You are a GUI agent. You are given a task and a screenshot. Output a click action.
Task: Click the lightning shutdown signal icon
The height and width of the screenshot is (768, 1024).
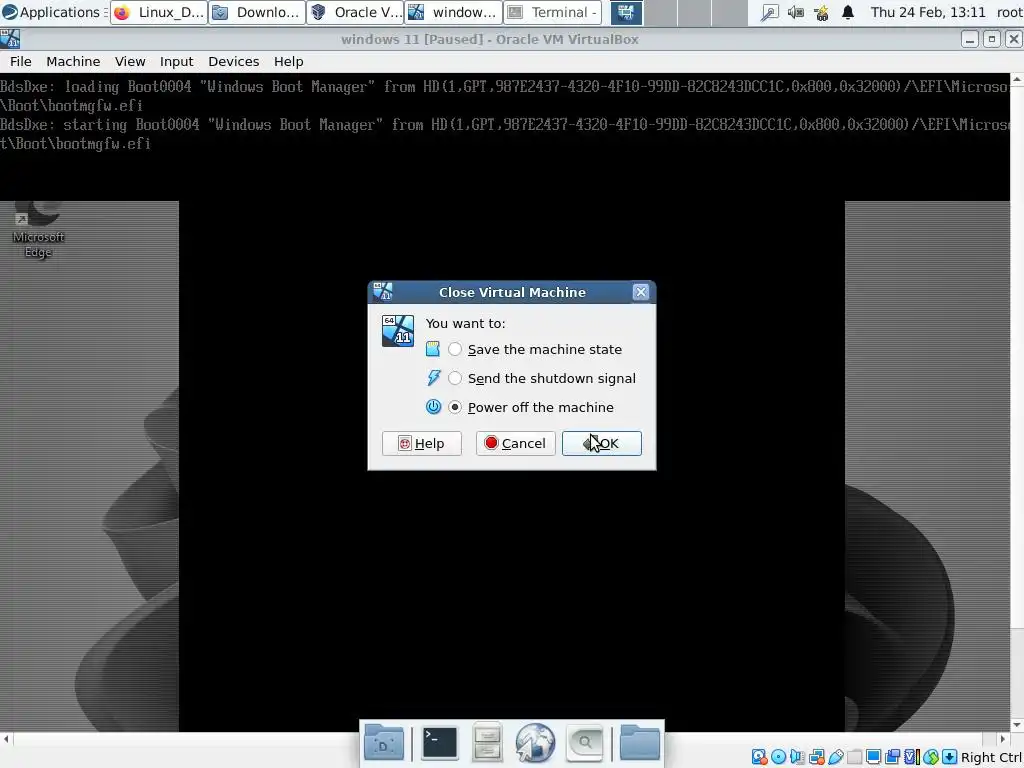pyautogui.click(x=433, y=377)
